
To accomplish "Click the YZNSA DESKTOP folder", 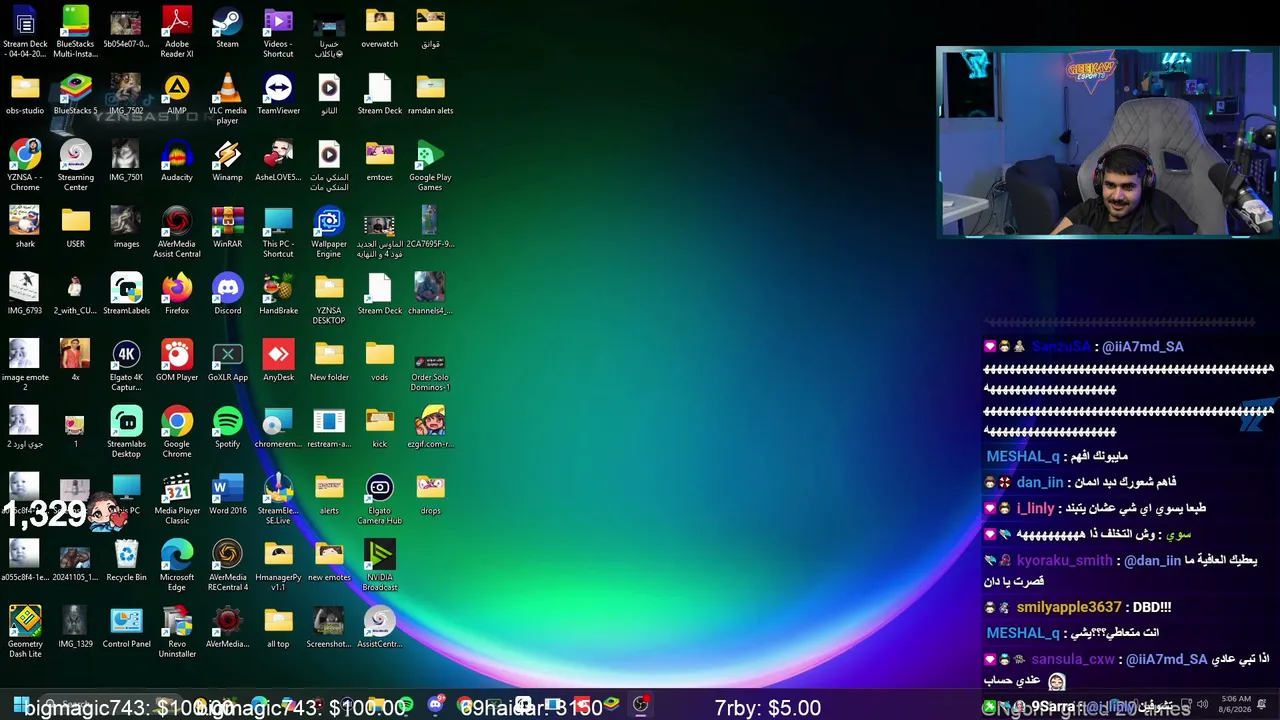I will pos(329,299).
